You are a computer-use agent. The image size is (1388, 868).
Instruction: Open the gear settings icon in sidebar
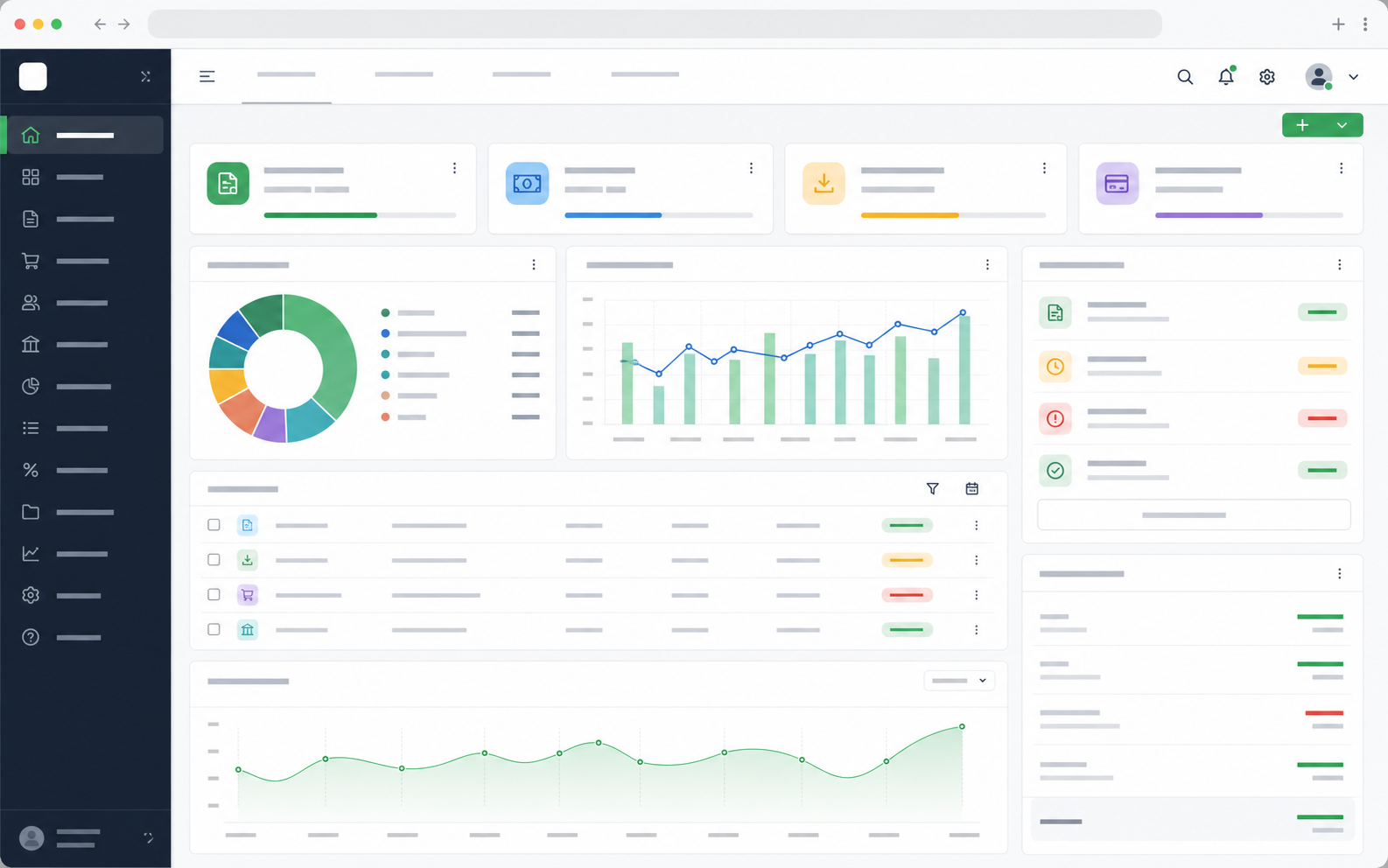[x=31, y=595]
